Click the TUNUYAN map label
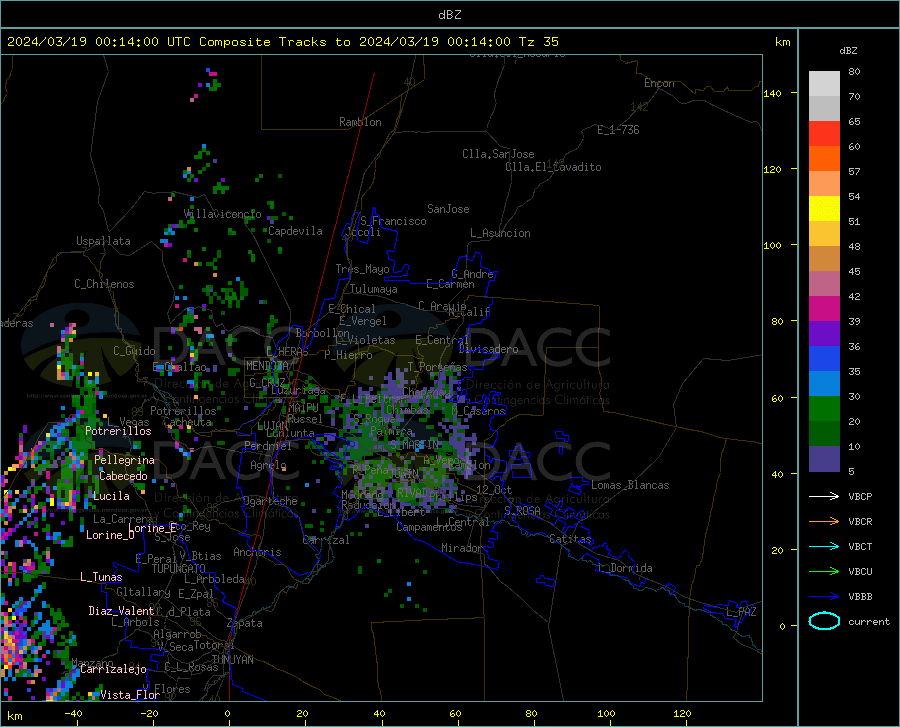The width and height of the screenshot is (900, 727). [x=232, y=660]
